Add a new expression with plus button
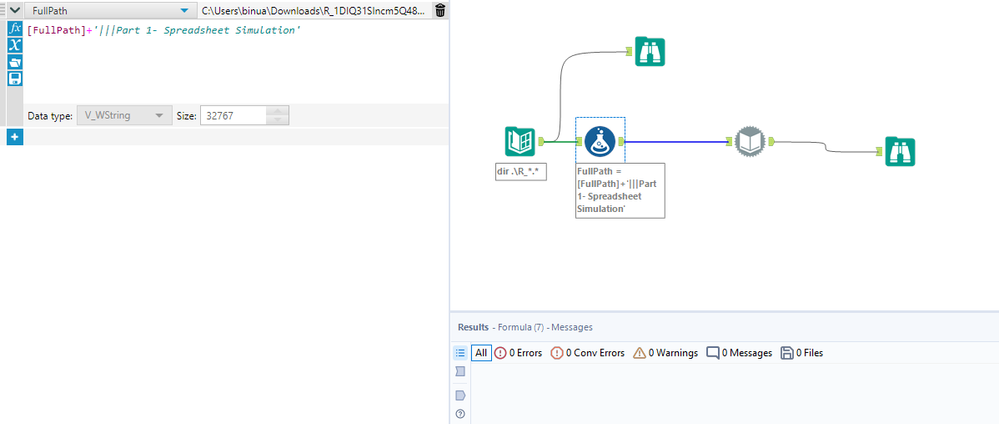Image resolution: width=999 pixels, height=424 pixels. (x=15, y=136)
